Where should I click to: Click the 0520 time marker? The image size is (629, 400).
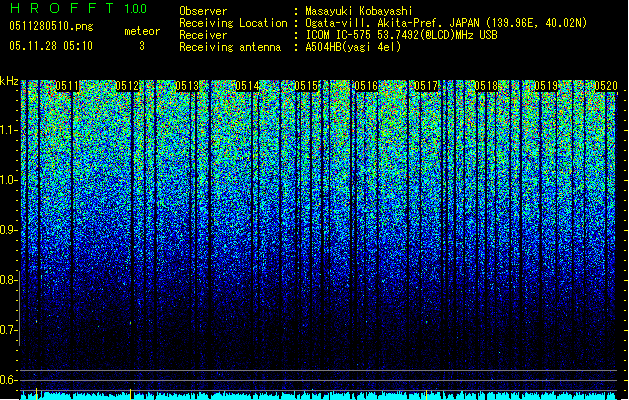[x=606, y=86]
